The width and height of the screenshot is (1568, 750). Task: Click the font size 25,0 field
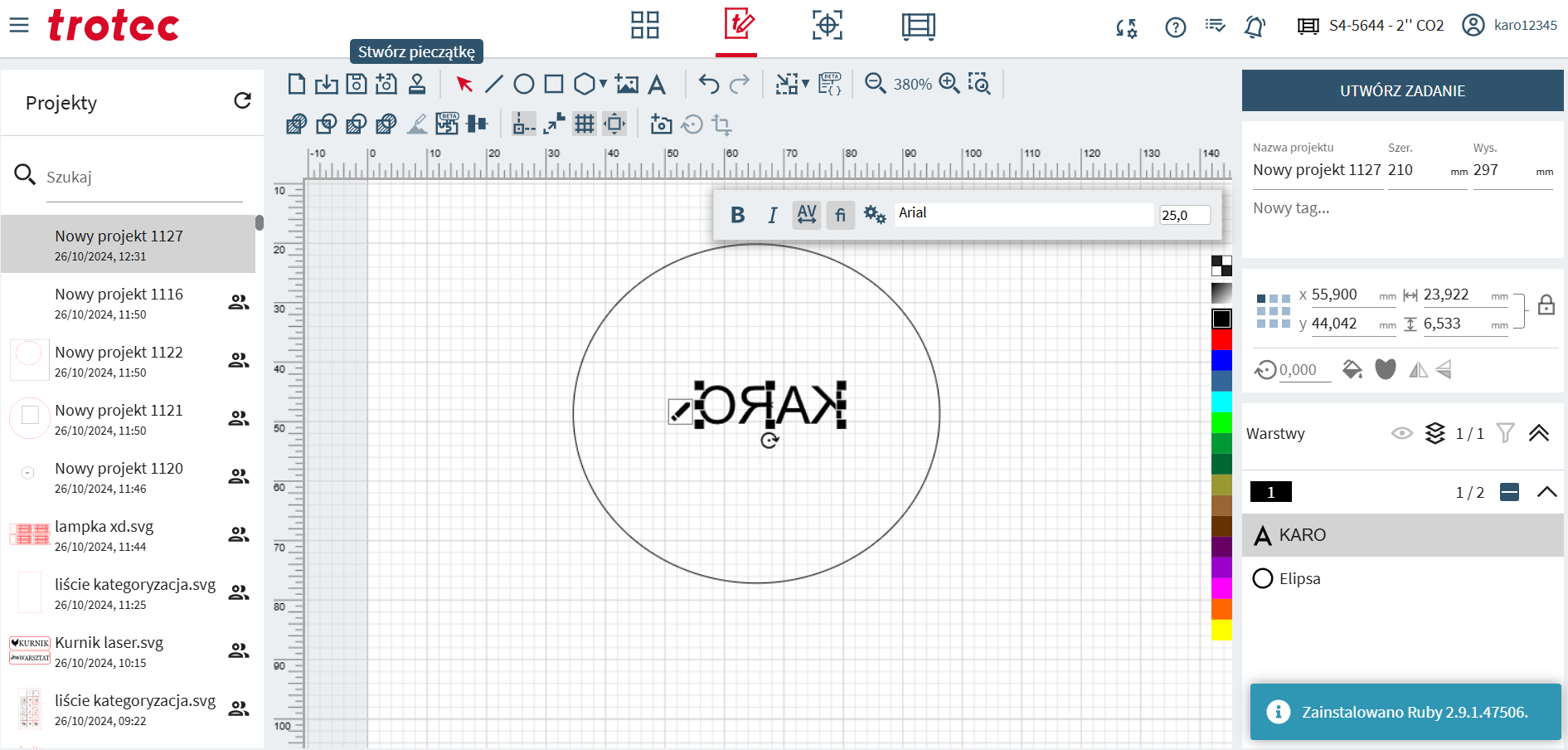1185,215
